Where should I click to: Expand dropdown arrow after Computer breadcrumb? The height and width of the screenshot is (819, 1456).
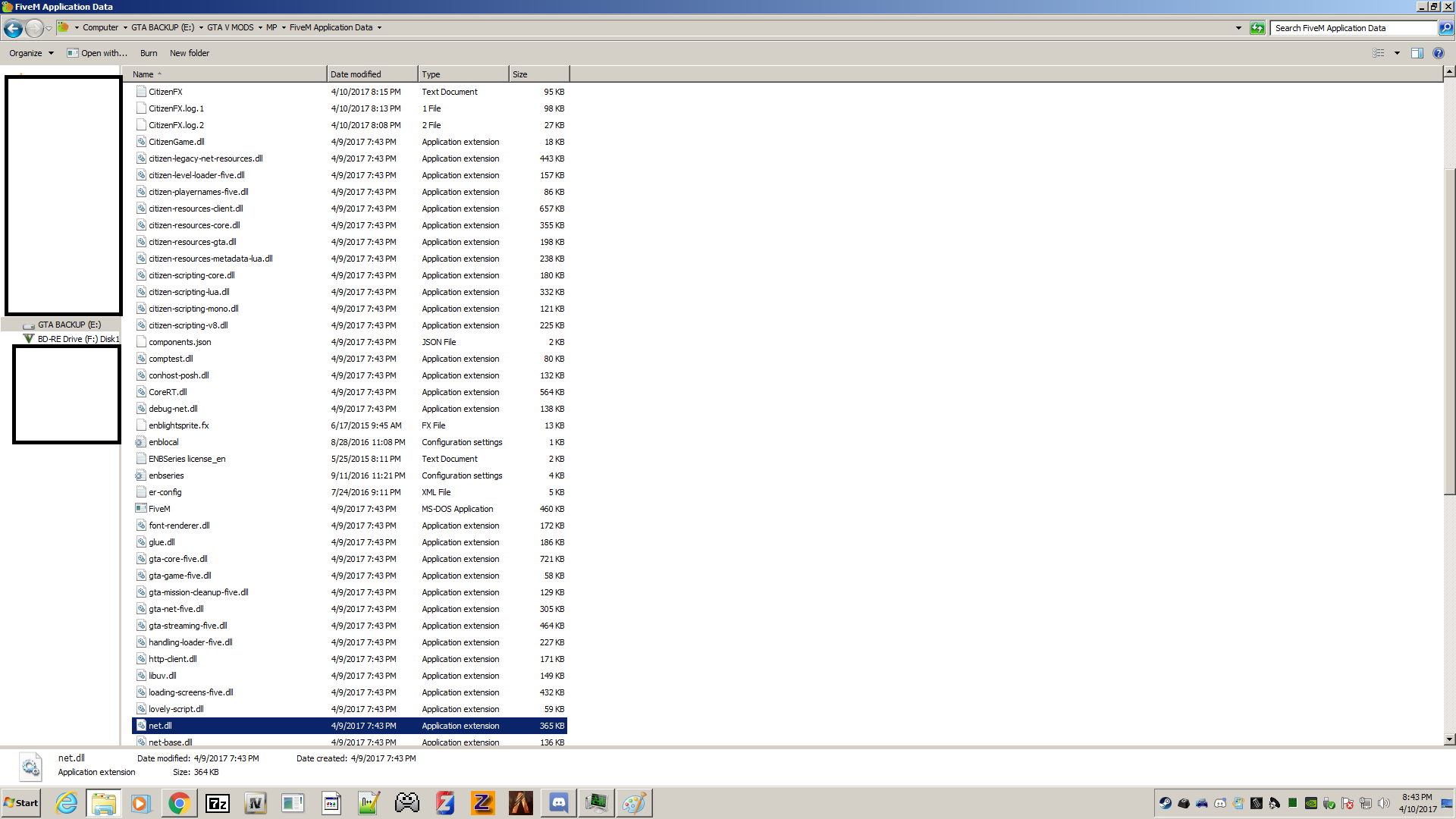click(125, 28)
